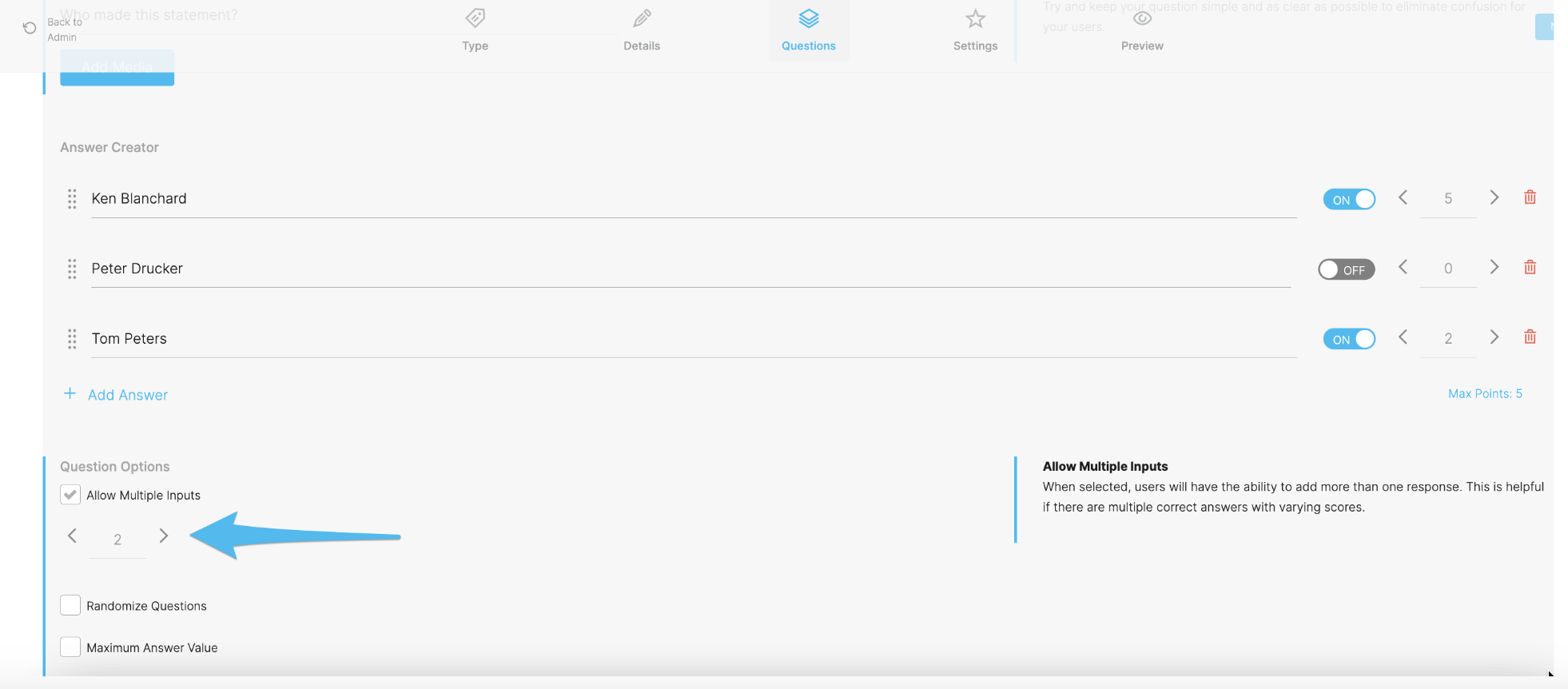Screen dimensions: 1568x689
Task: Click the Add Answer link
Action: [128, 395]
